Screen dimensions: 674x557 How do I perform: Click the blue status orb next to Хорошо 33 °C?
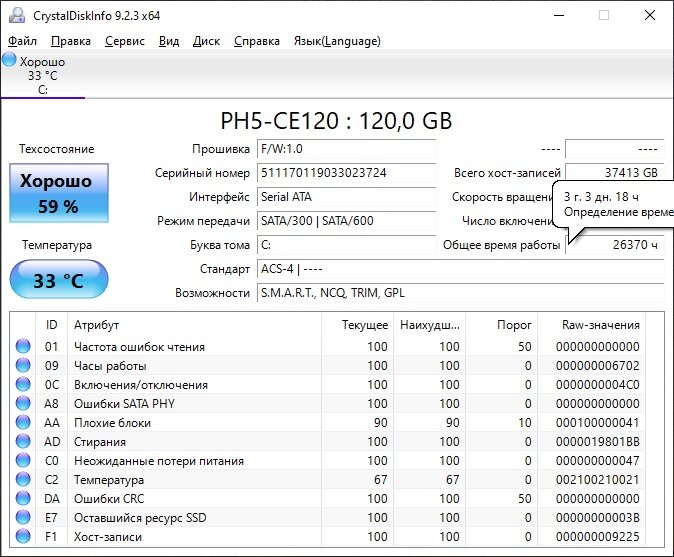tap(9, 59)
